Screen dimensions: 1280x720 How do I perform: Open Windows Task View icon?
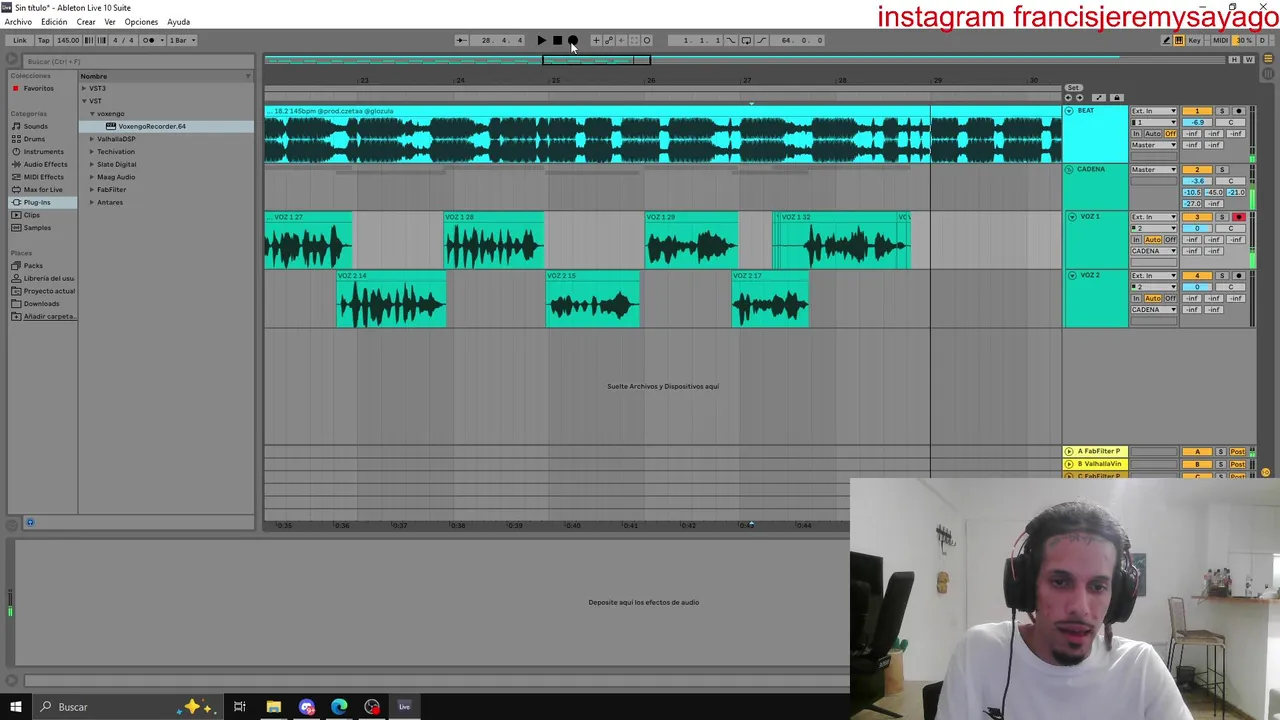pos(239,707)
